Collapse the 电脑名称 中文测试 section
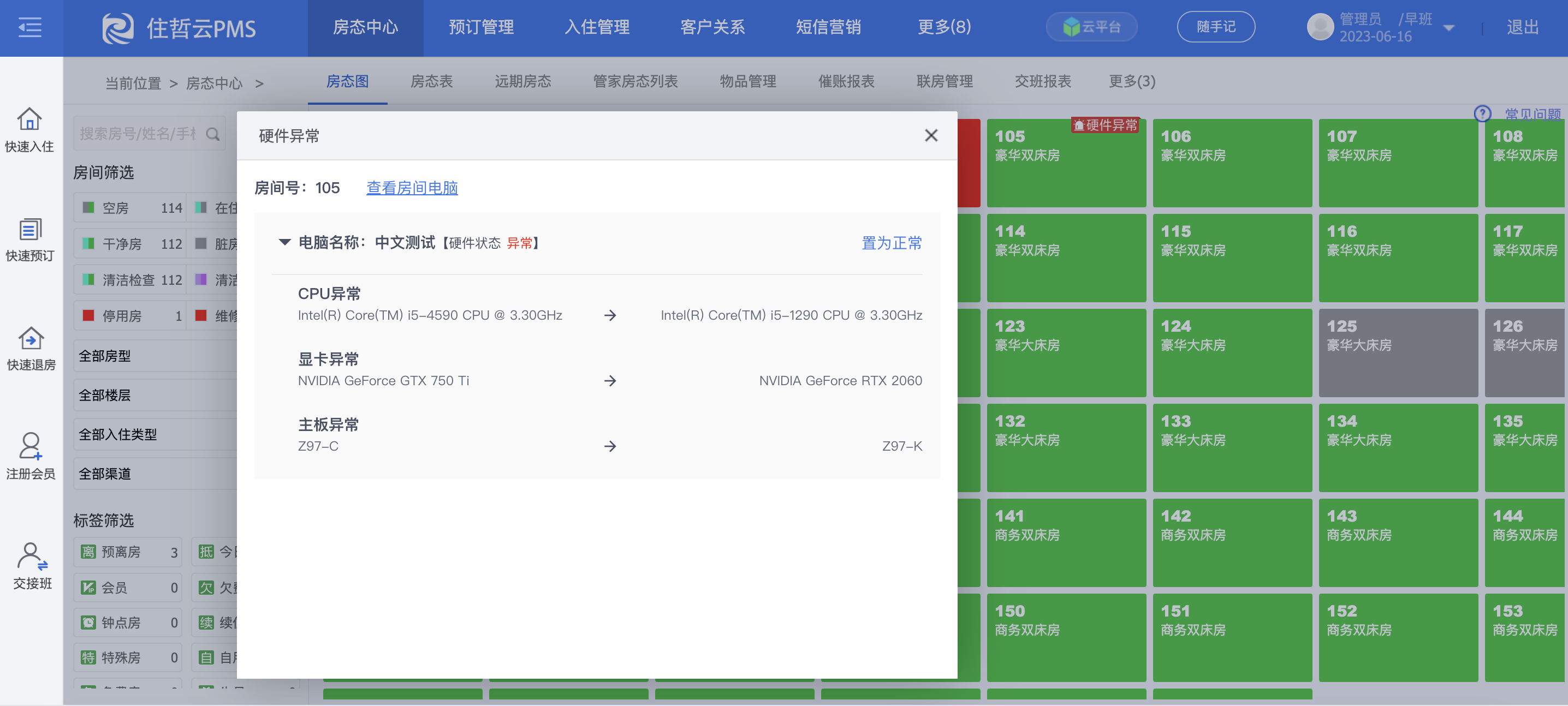This screenshot has width=1568, height=706. click(284, 242)
